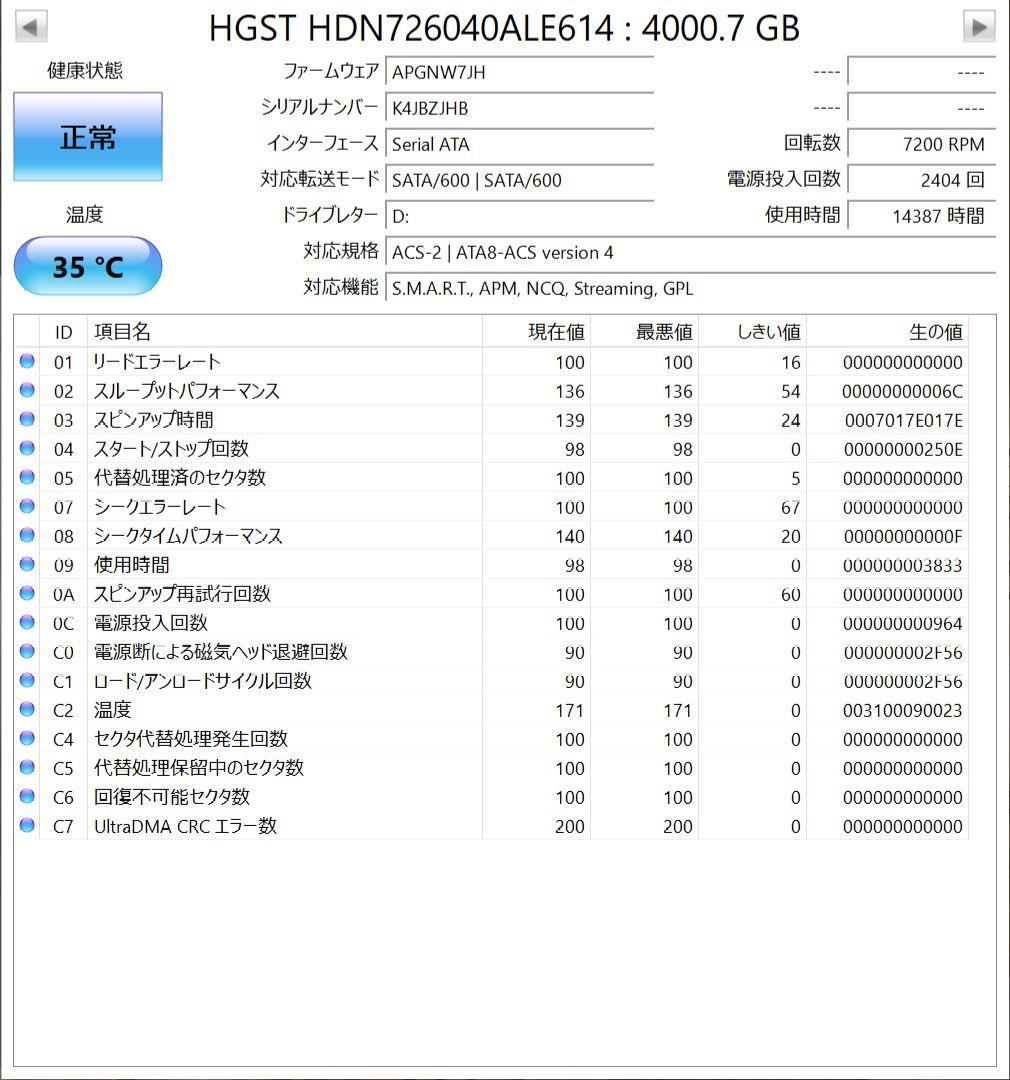The height and width of the screenshot is (1080, 1010).
Task: Click the indicator for 代替処理保留中のセクタ数
Action: pos(27,768)
